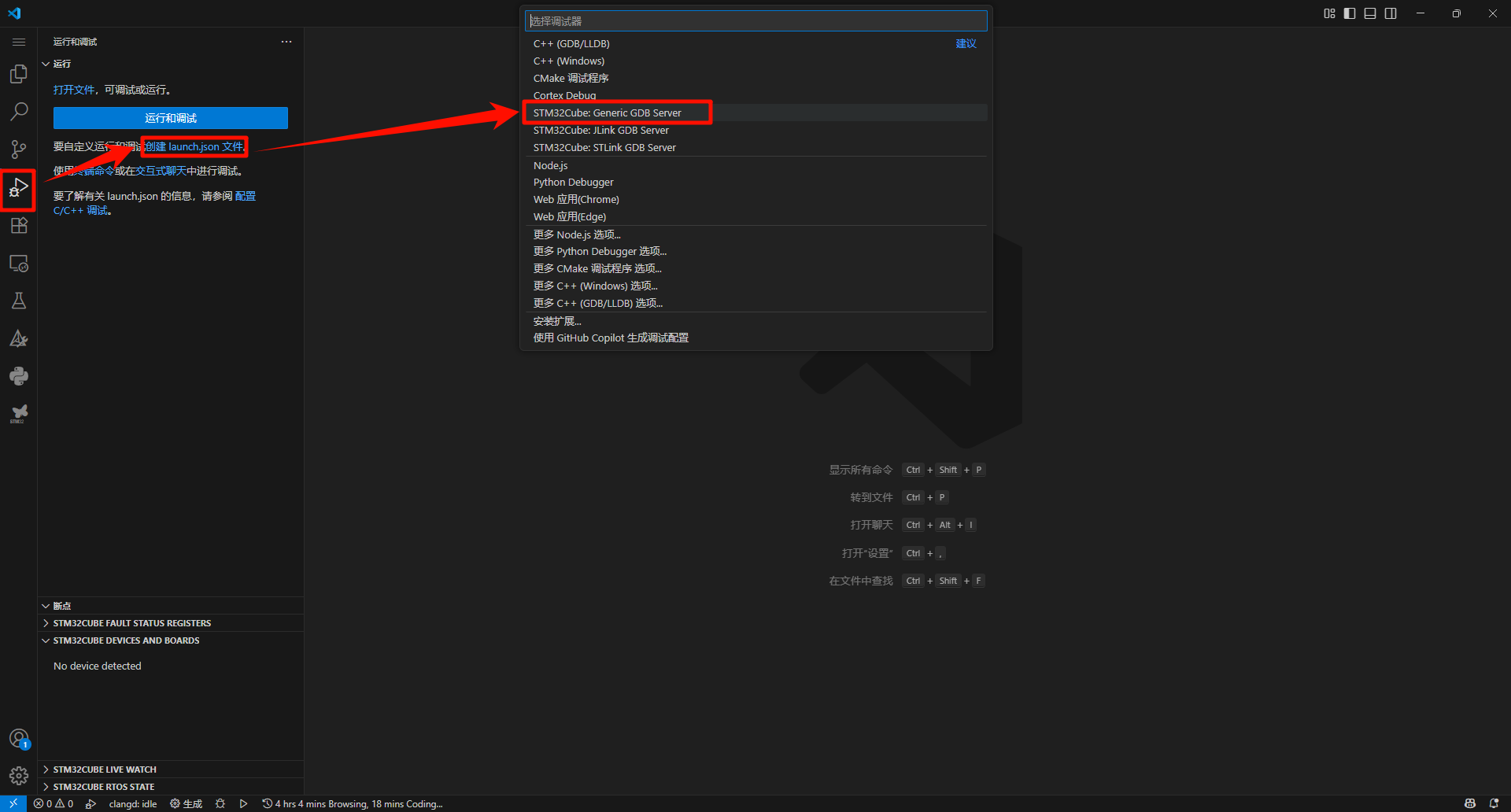Select Web 应用(Chrome) option

coord(755,200)
